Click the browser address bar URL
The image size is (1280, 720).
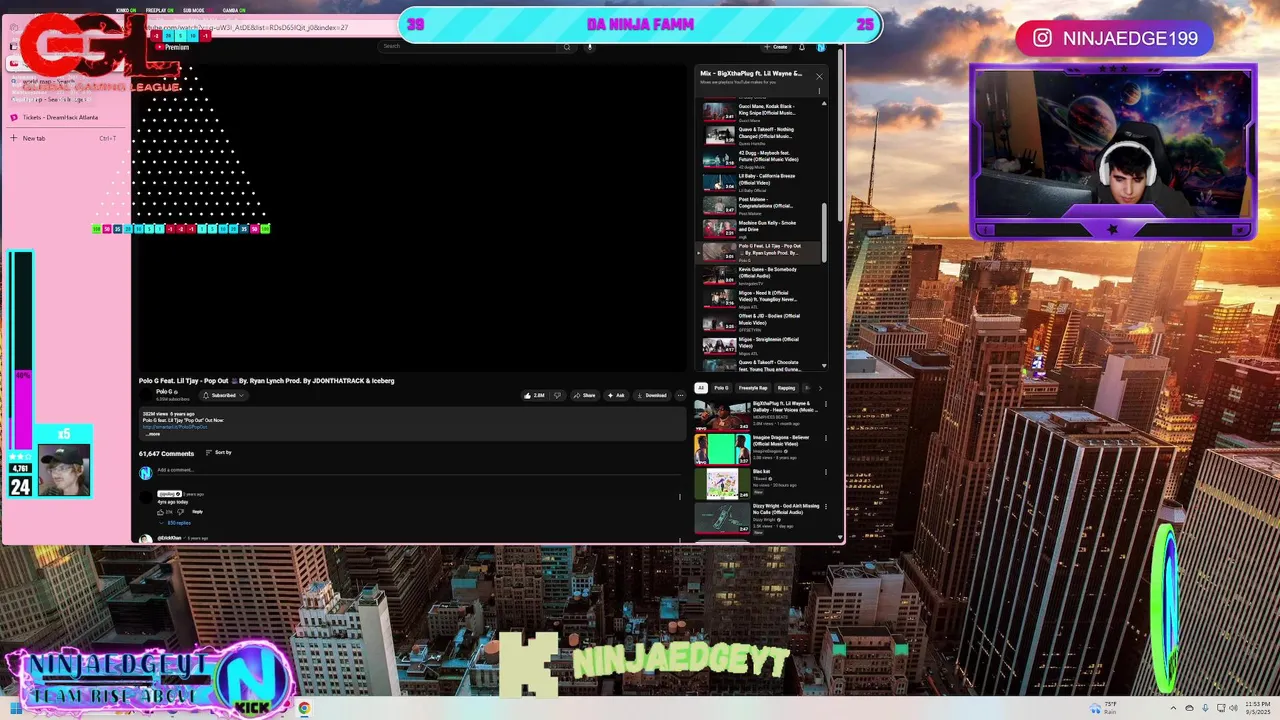250,28
